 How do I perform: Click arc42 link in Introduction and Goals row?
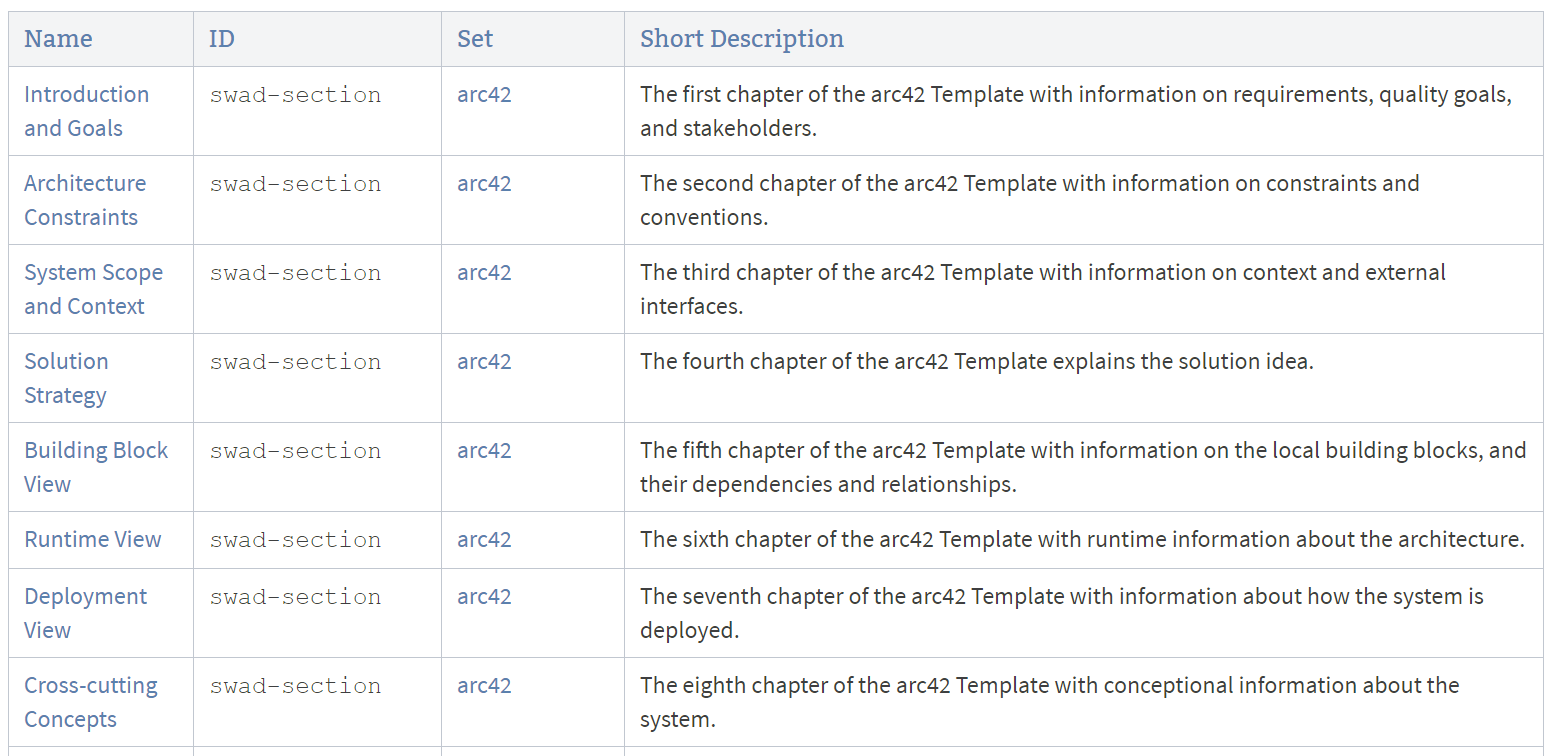tap(484, 95)
